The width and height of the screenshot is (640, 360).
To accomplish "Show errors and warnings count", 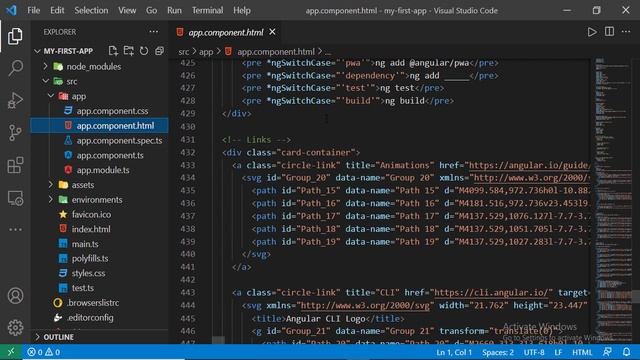I will click(x=44, y=352).
